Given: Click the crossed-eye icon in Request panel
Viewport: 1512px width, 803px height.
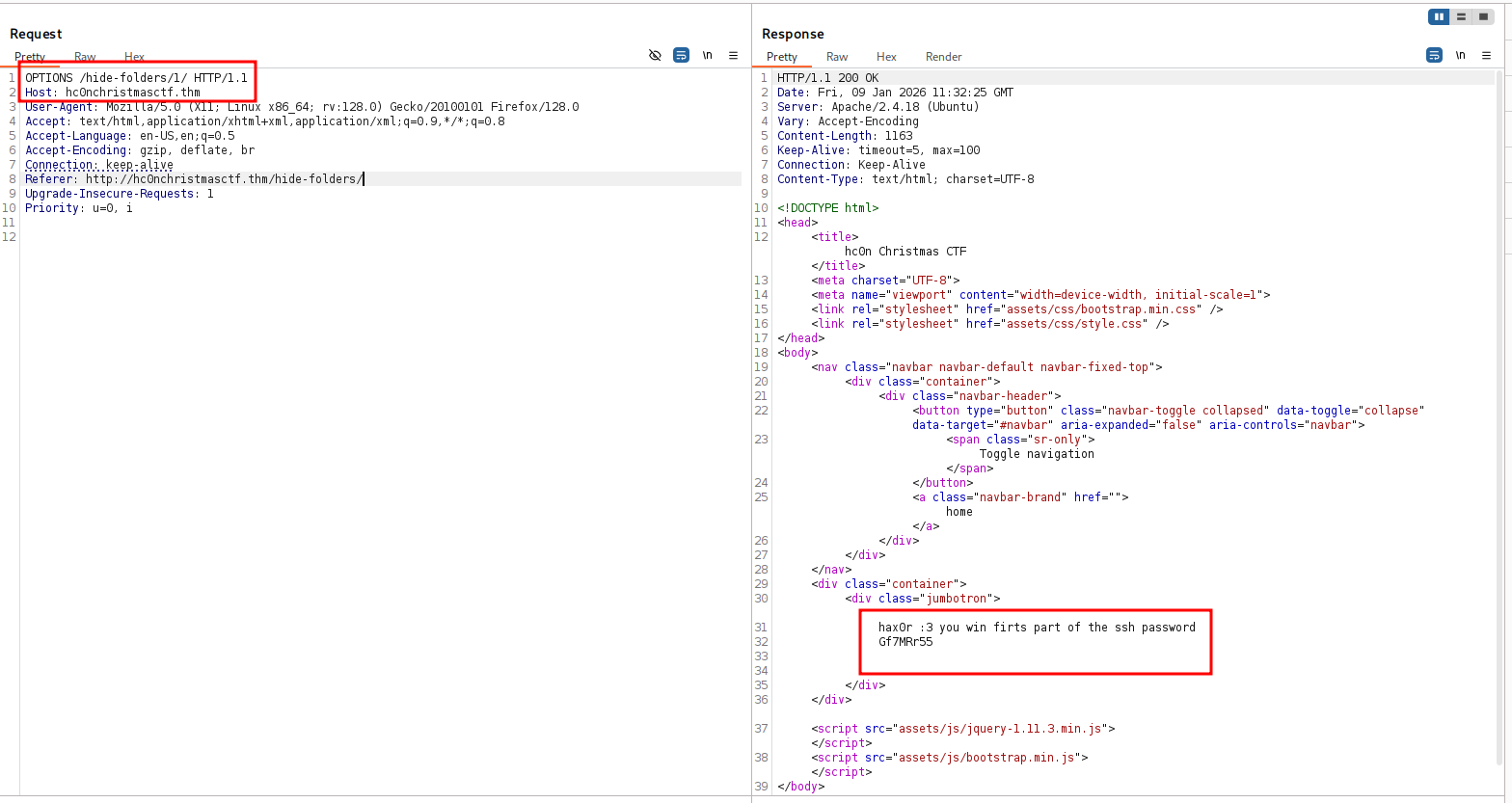Looking at the screenshot, I should click(655, 56).
